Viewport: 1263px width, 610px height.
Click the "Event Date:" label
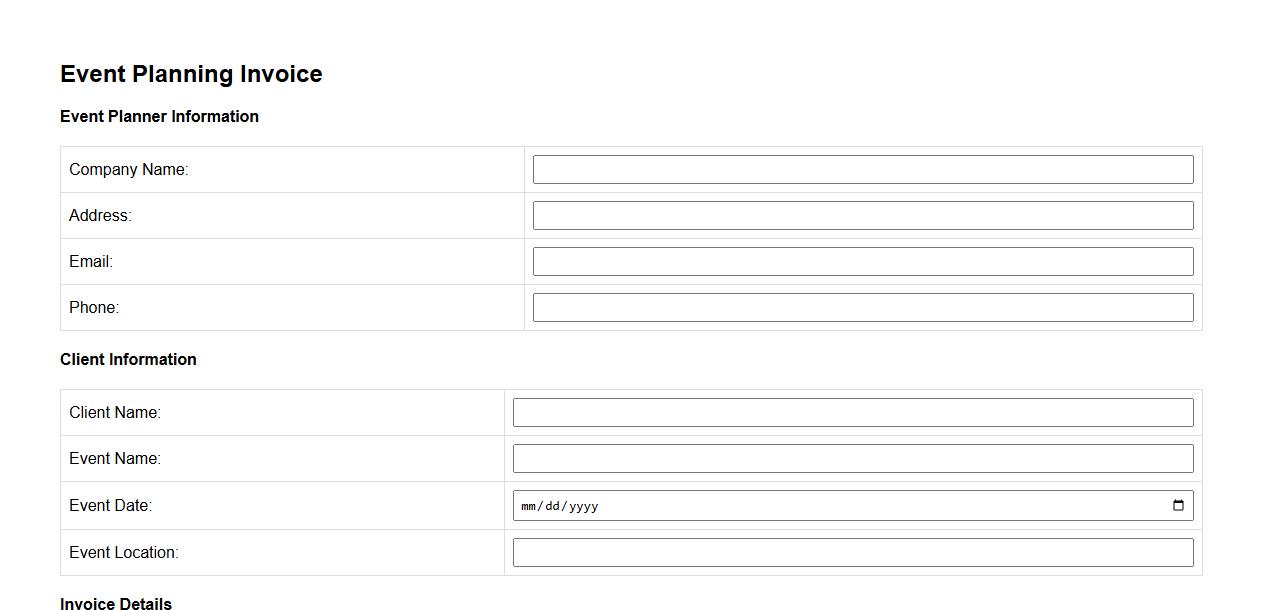pos(110,506)
